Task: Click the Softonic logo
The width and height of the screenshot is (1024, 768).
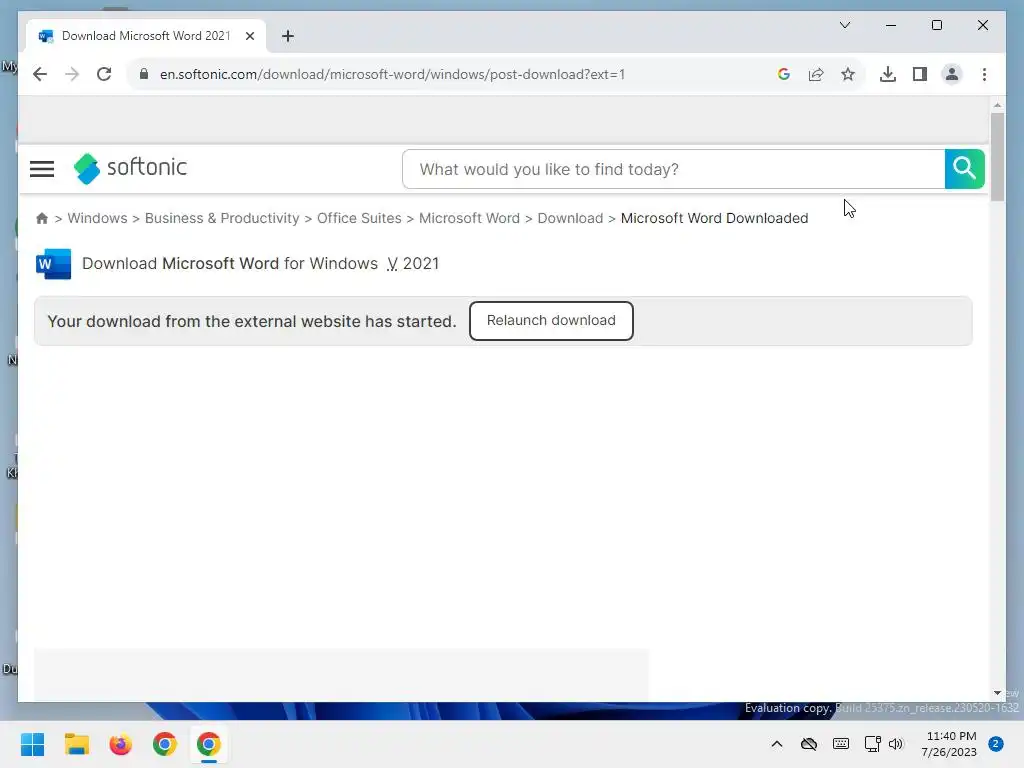Action: pos(130,168)
